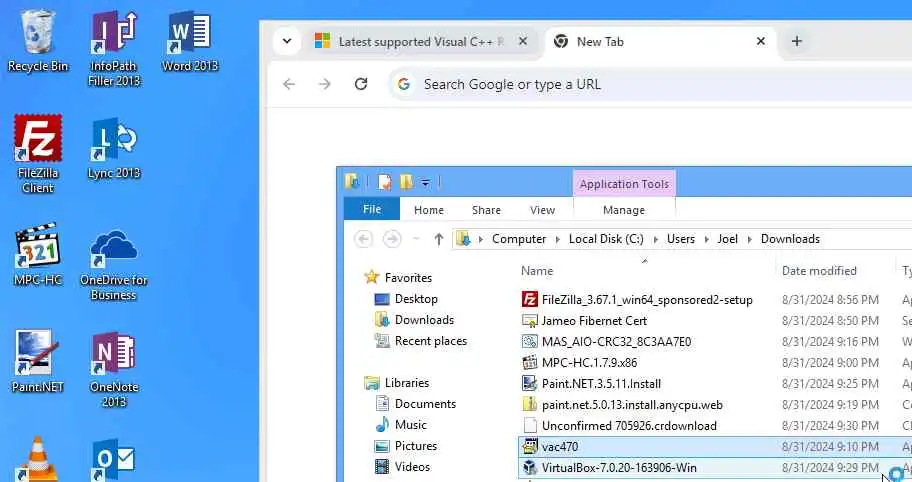
Task: Click Local Disk (C:) in address breadcrumb
Action: (606, 239)
